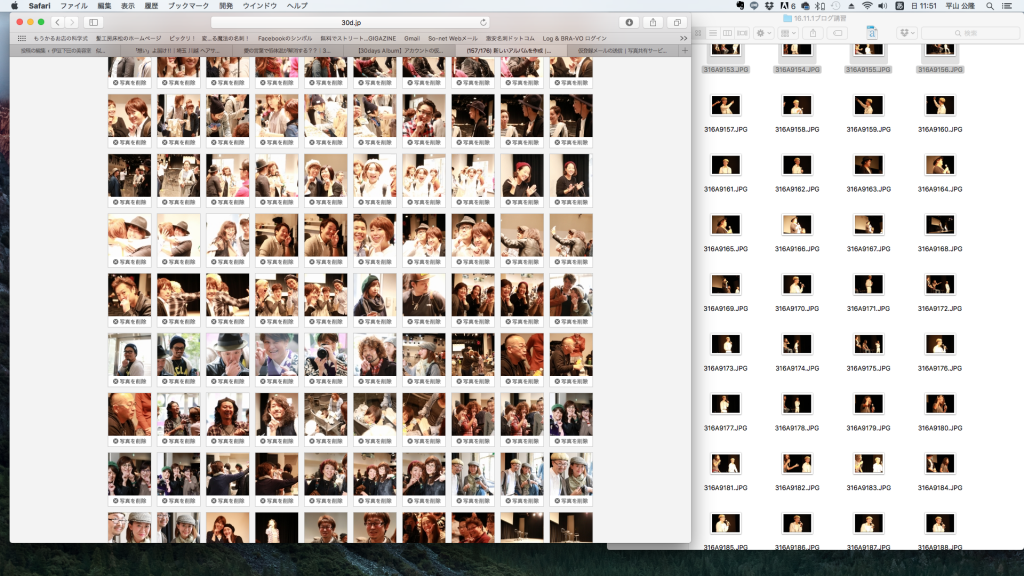The image size is (1024, 576).
Task: Open the Finder arrange-by dropdown
Action: [788, 33]
